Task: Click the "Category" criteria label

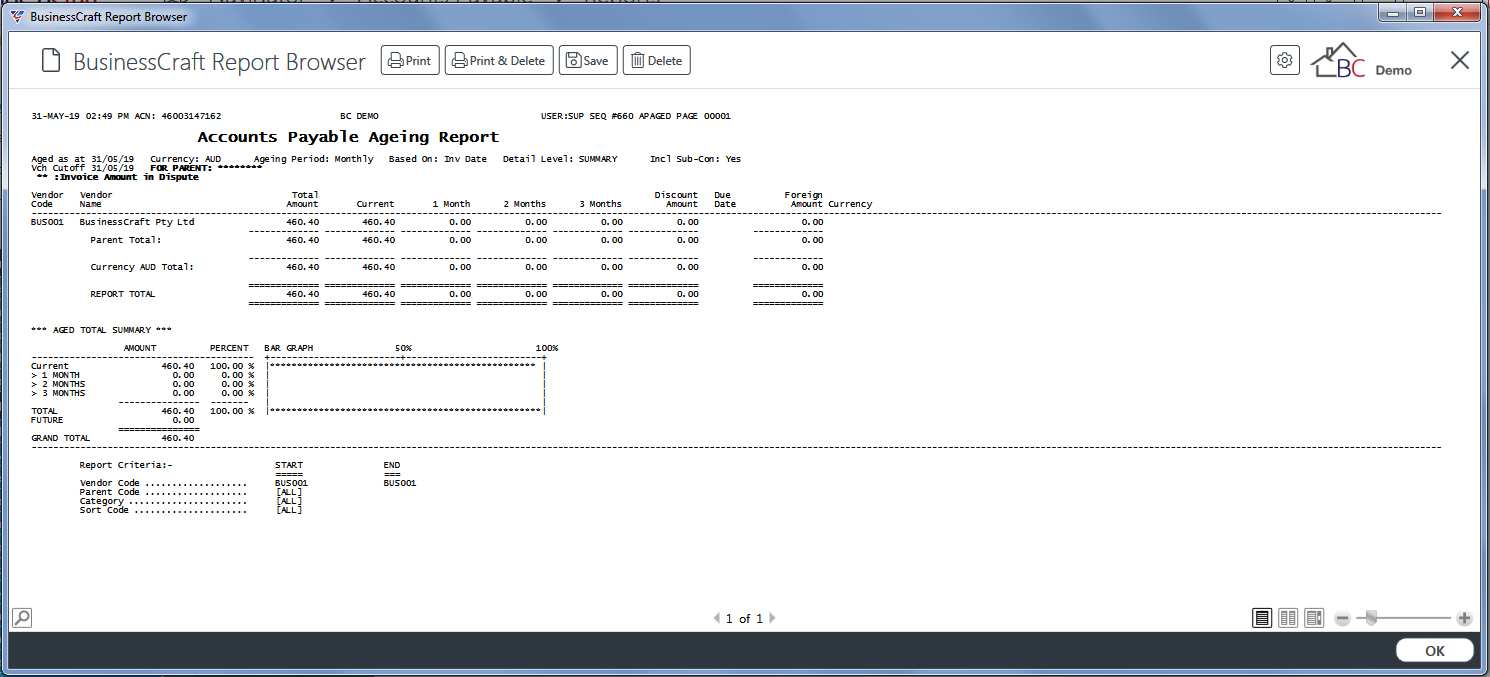Action: 102,501
